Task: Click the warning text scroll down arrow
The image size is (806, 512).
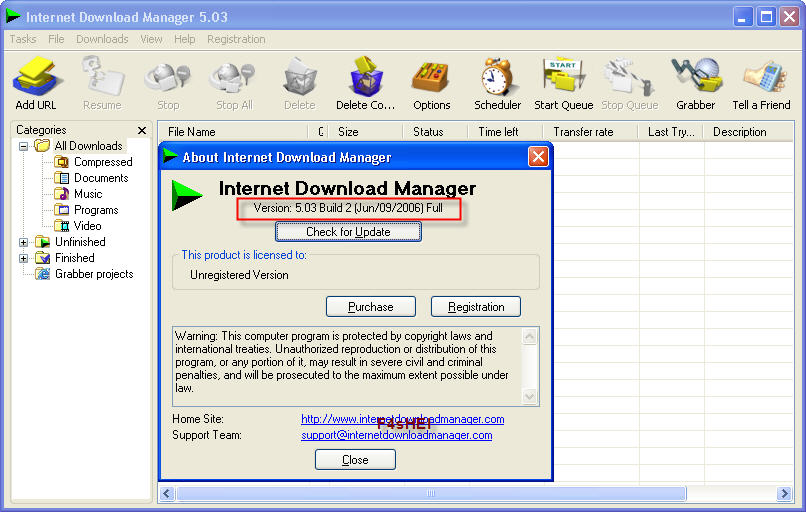Action: [529, 396]
